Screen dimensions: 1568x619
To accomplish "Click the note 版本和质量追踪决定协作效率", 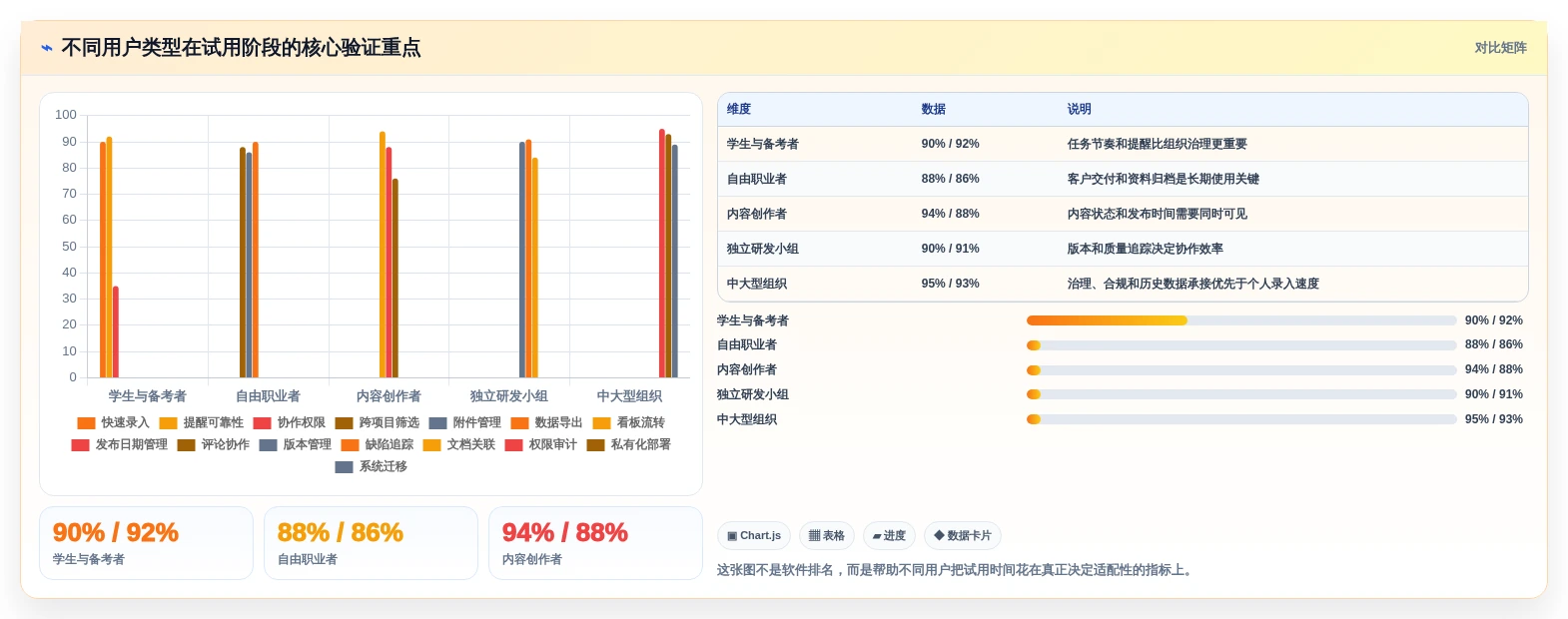I will 1145,249.
